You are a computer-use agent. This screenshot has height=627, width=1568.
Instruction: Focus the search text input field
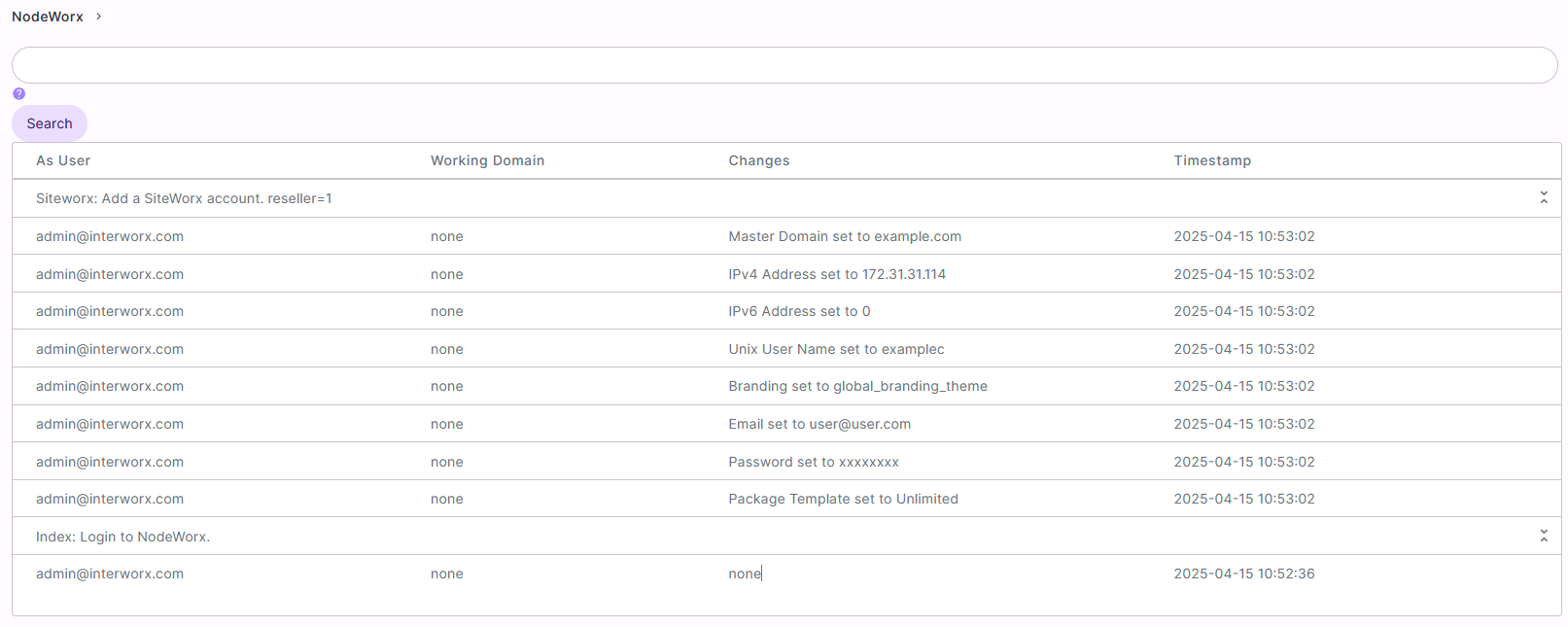click(784, 65)
